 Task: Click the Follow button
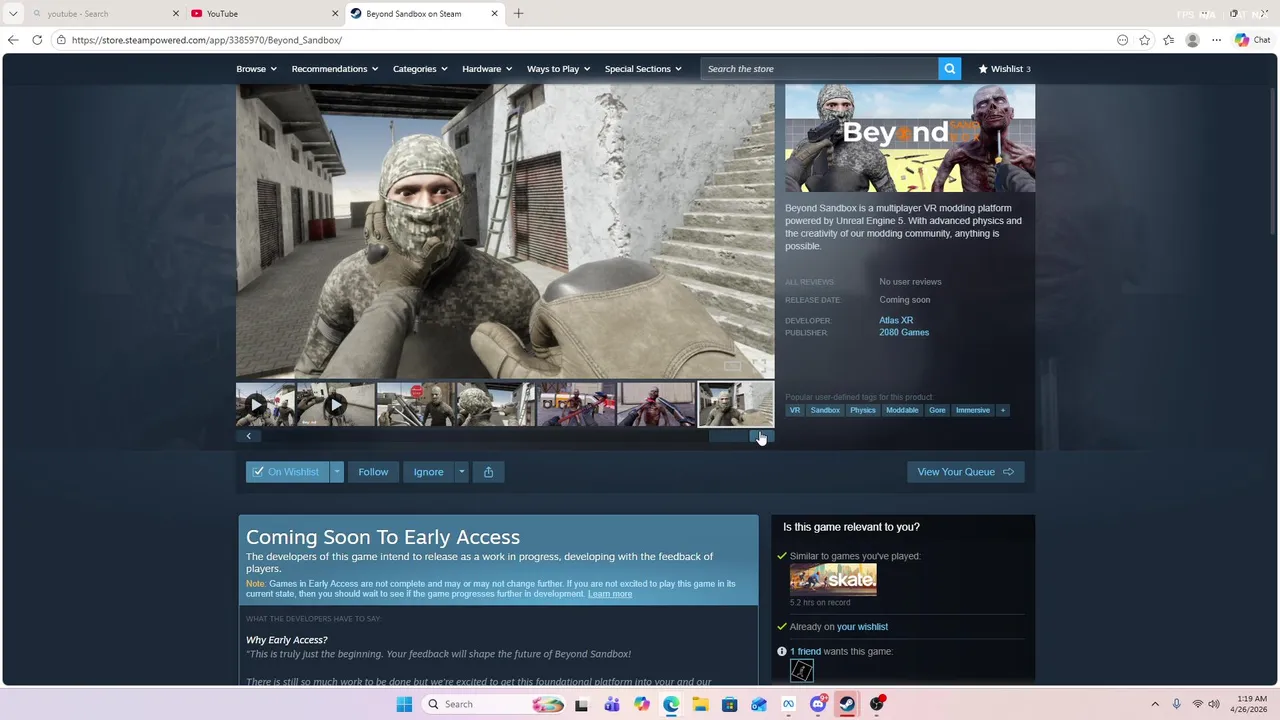[x=373, y=472]
